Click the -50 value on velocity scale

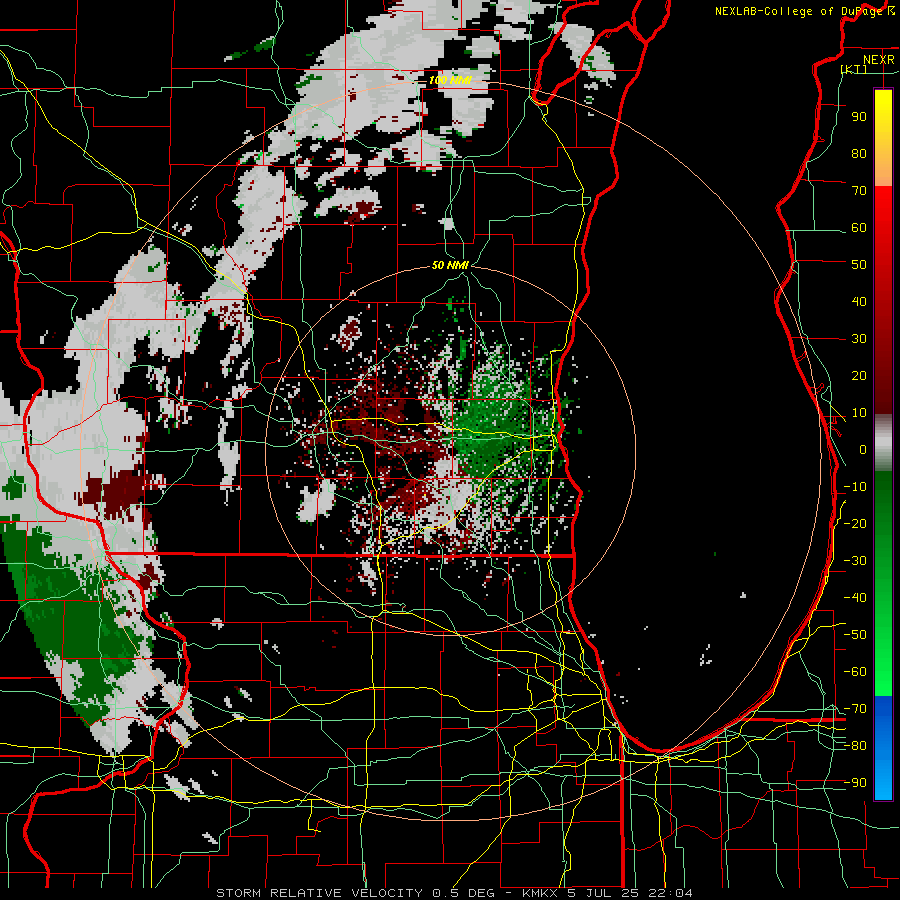855,635
